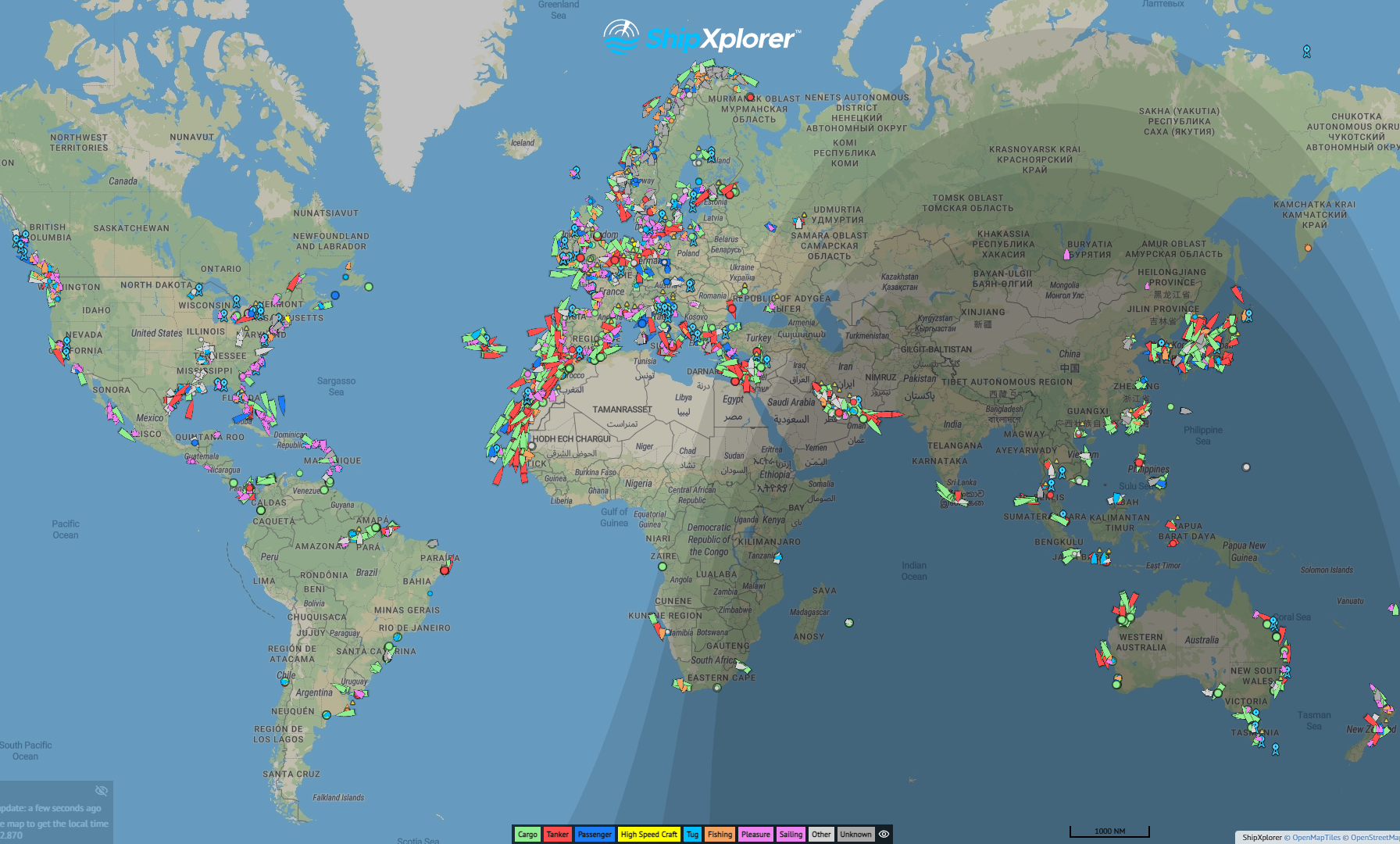Click the 1000 NM scale bar
The width and height of the screenshot is (1400, 844).
pyautogui.click(x=1109, y=831)
